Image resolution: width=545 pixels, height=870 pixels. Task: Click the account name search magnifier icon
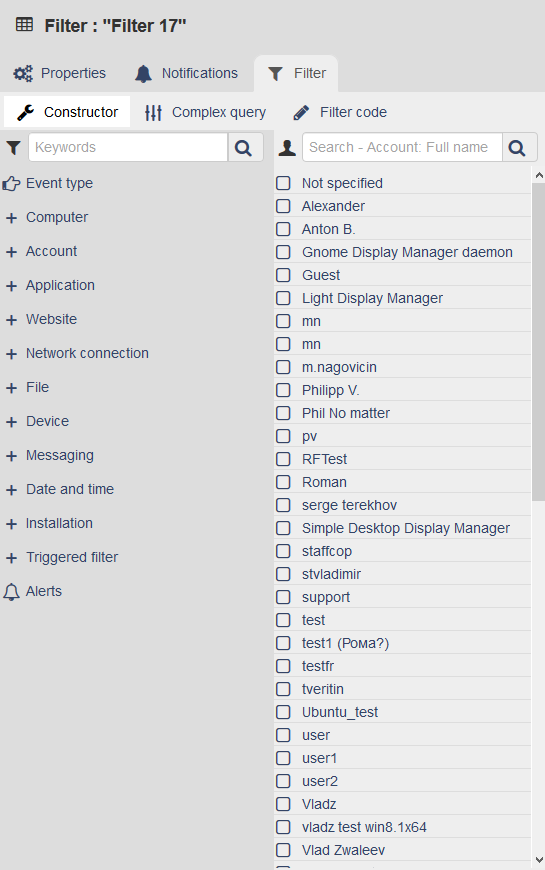(x=517, y=148)
